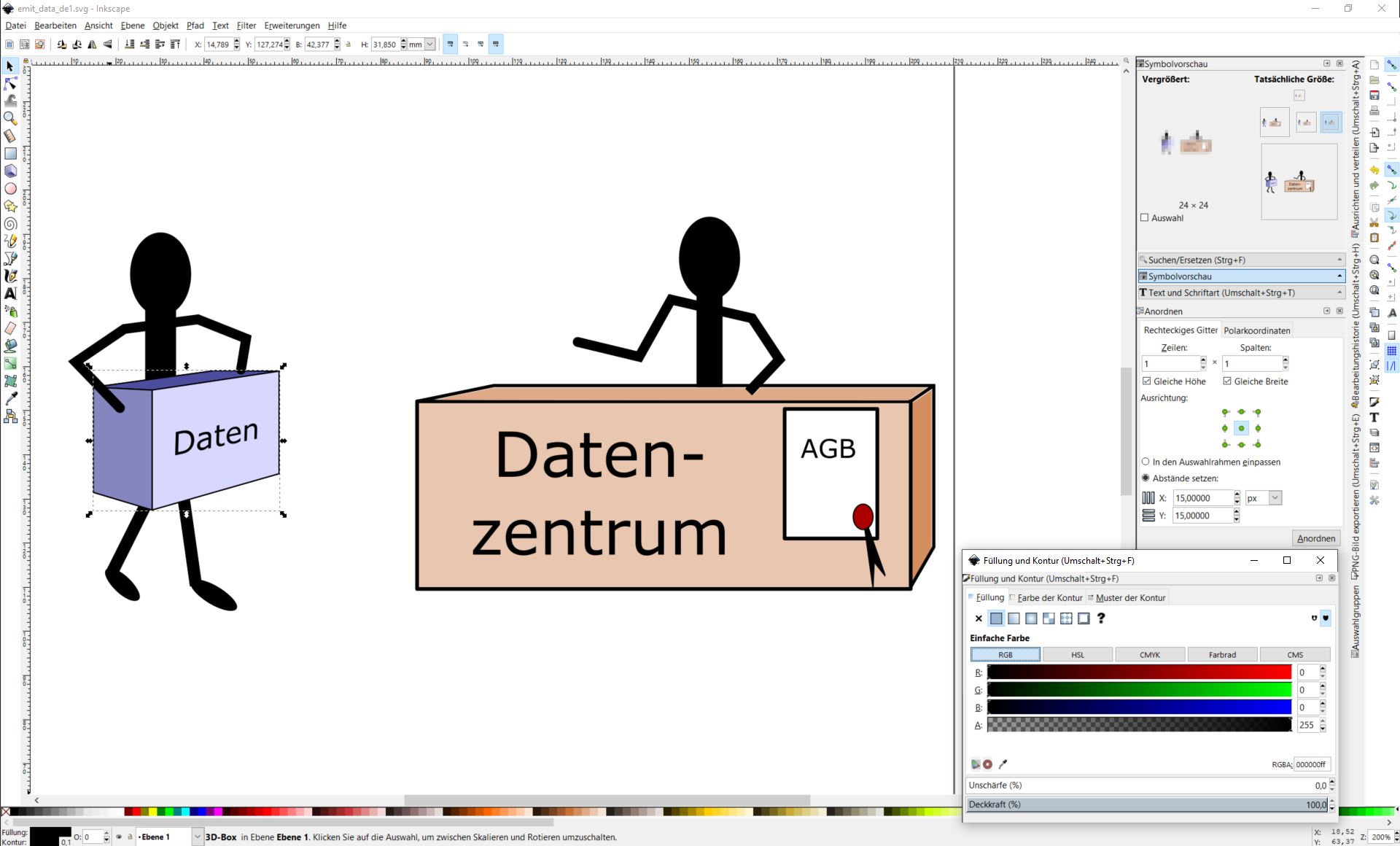The height and width of the screenshot is (846, 1400).
Task: Select the Node edit tool
Action: [x=10, y=84]
